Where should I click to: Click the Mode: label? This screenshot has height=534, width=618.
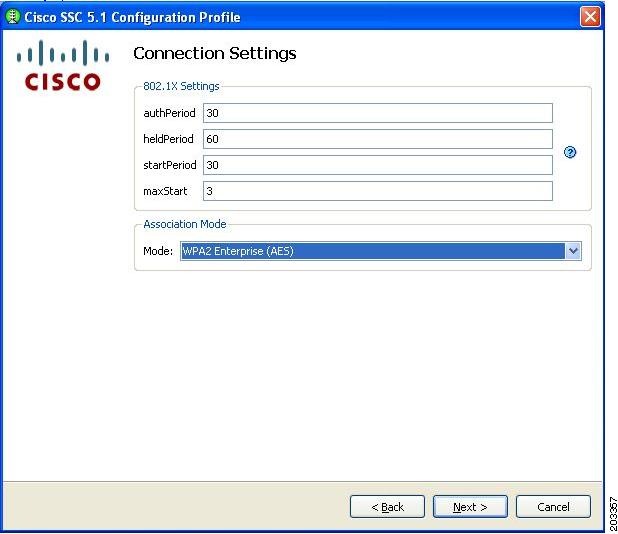(158, 251)
